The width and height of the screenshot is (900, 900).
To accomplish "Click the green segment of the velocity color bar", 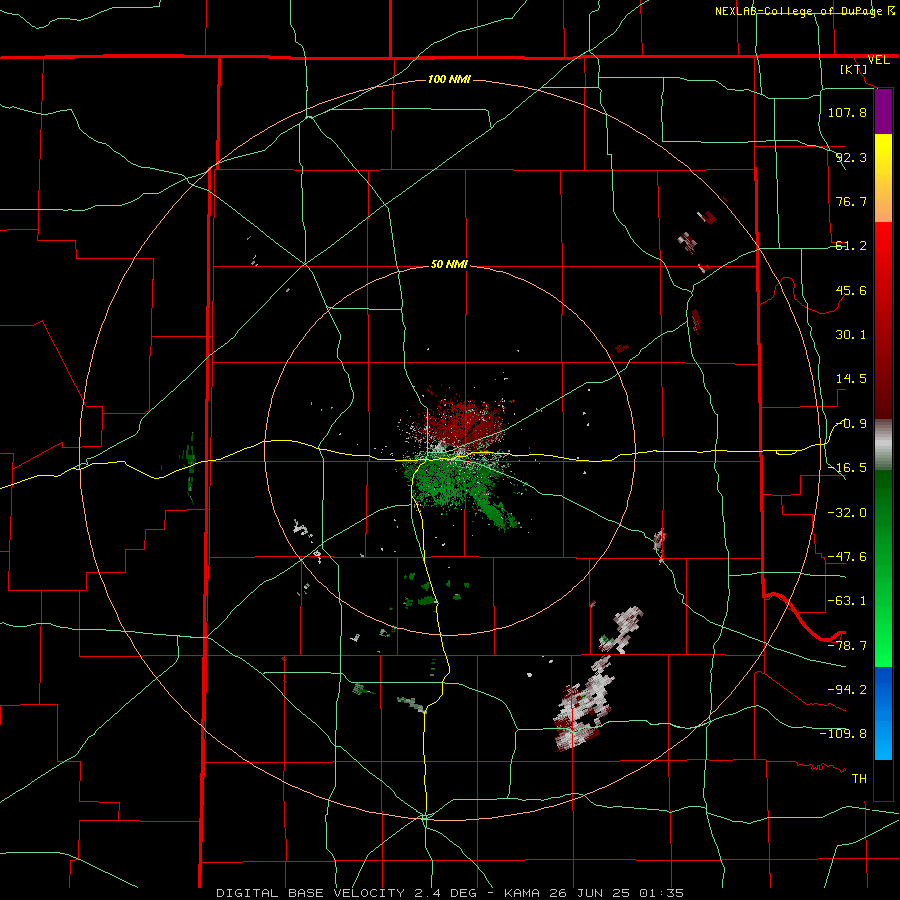I will pos(883,568).
